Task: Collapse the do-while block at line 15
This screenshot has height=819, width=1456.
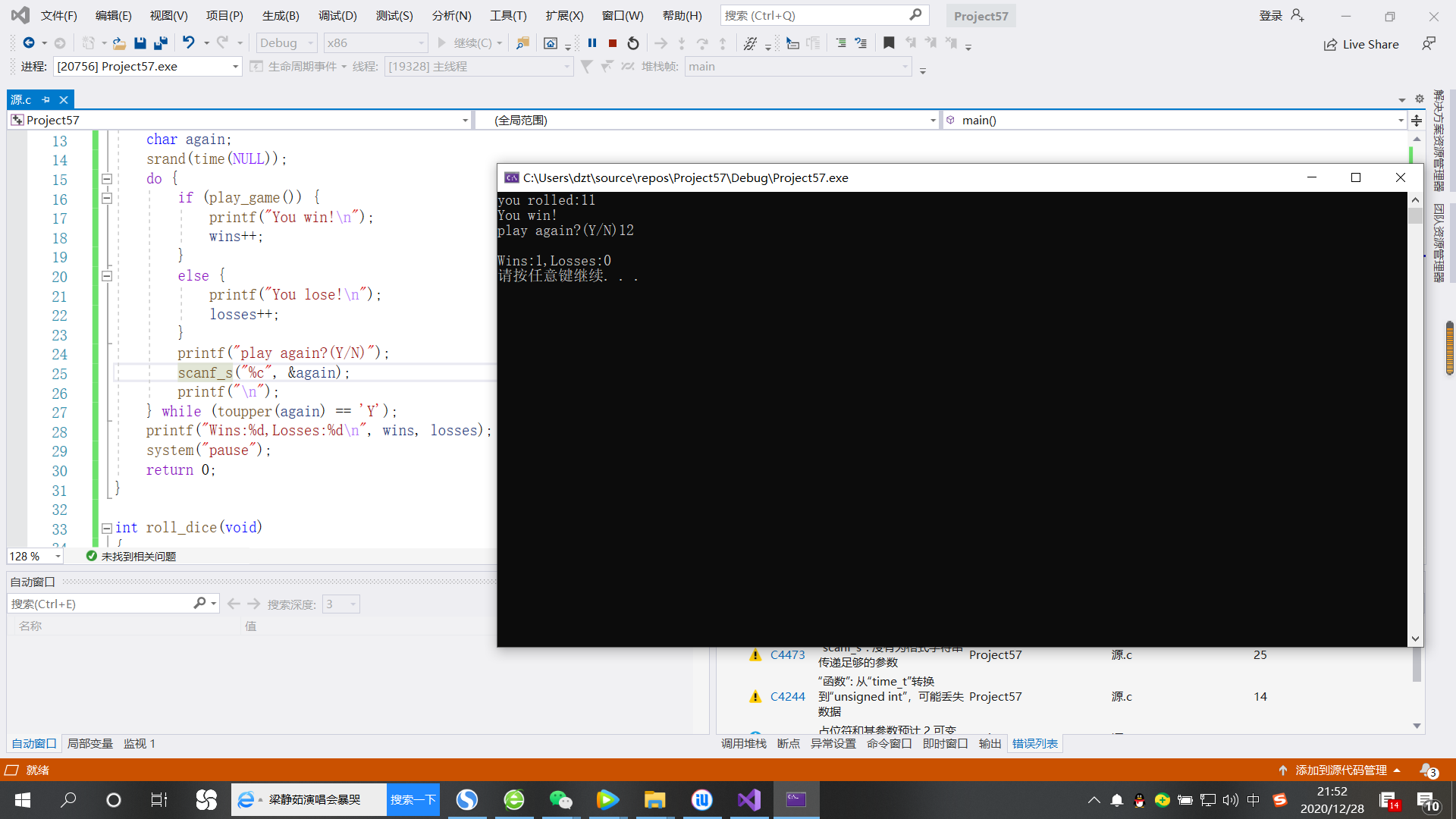Action: coord(107,179)
